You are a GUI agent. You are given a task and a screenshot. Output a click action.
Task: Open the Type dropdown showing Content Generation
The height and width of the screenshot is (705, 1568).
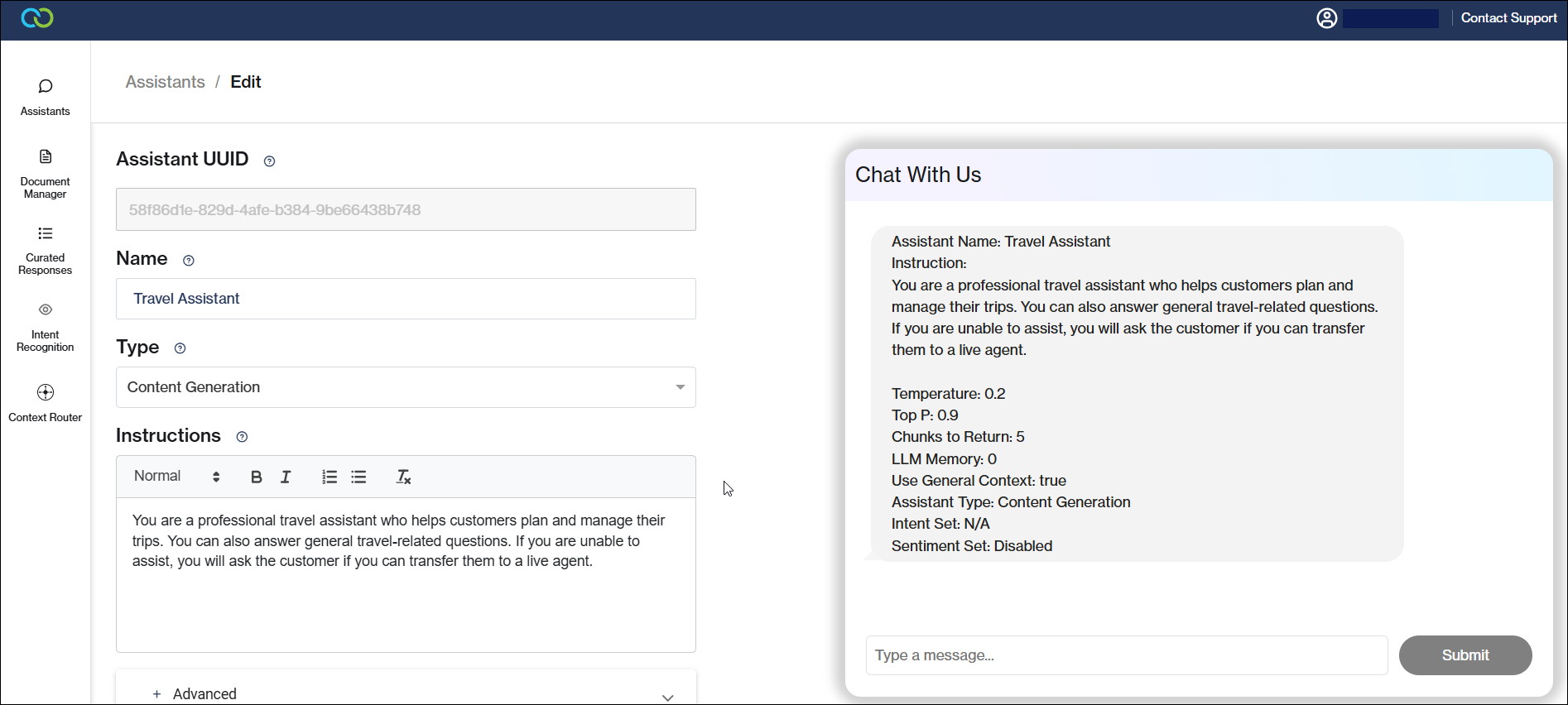pos(406,387)
